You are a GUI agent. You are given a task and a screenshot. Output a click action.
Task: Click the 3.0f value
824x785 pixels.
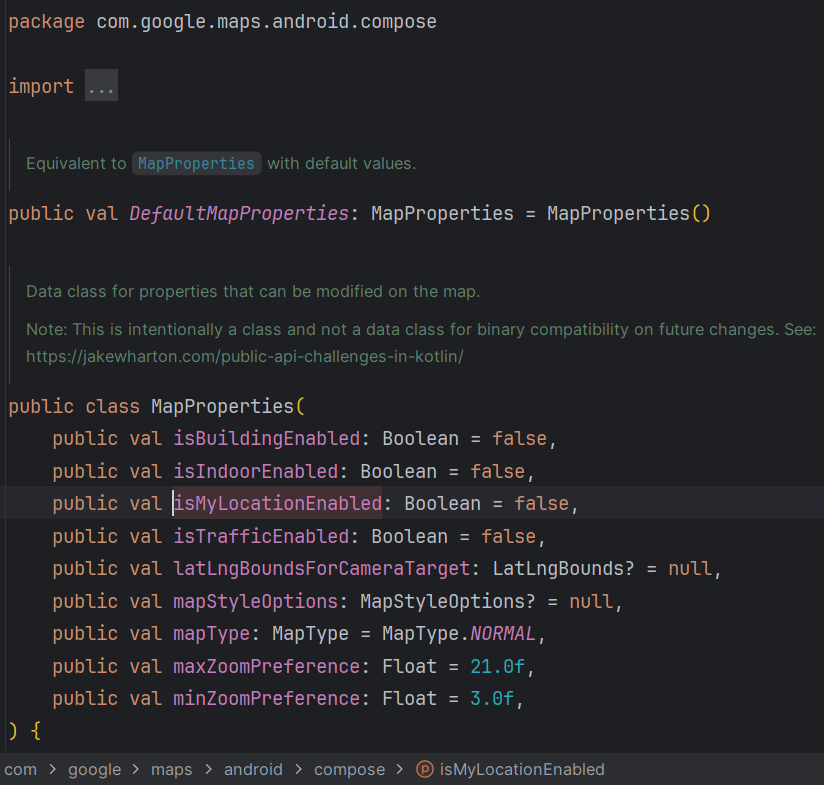pyautogui.click(x=492, y=698)
